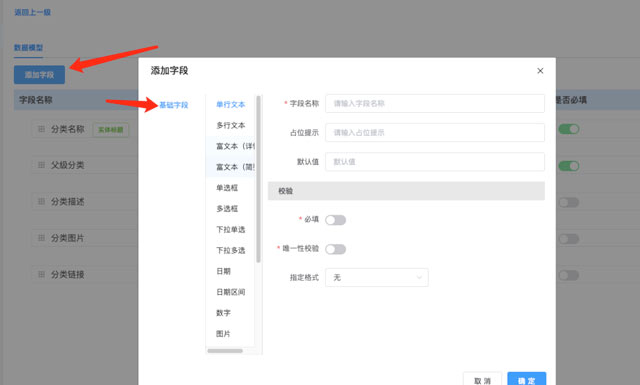Select 基础字段 category tab

tap(174, 105)
